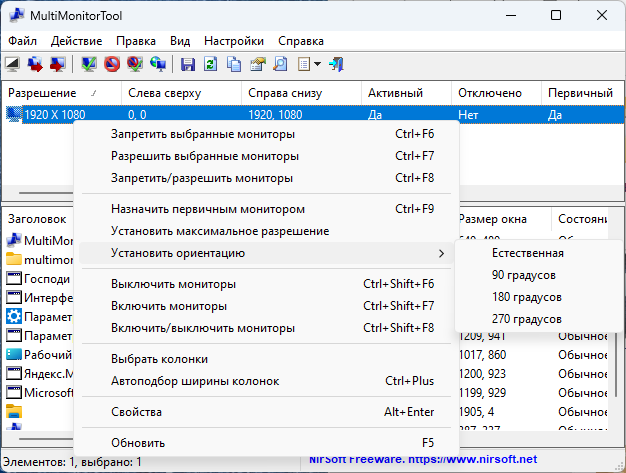Click set as primary monitor globe icon
This screenshot has width=626, height=473.
(158, 64)
